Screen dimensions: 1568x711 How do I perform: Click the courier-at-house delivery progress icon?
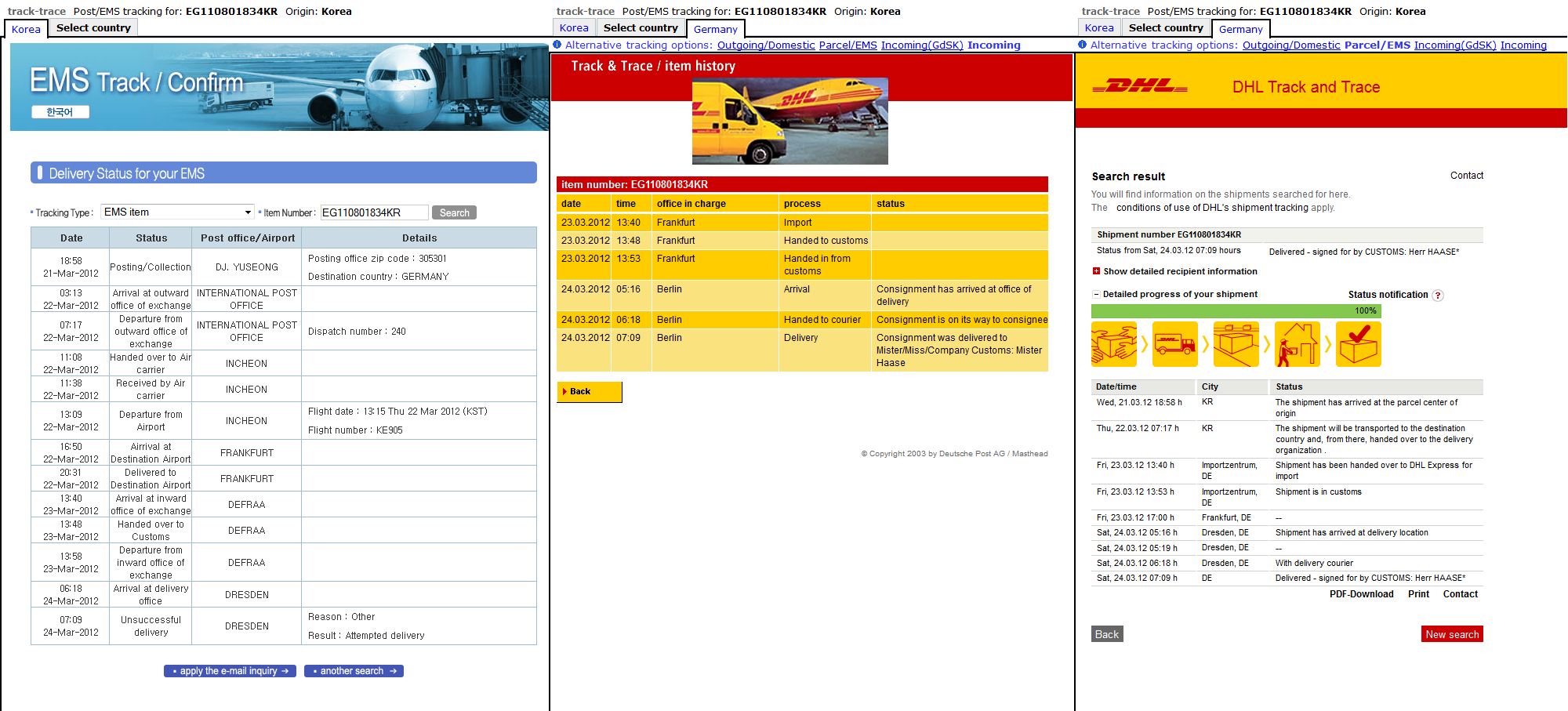pos(1297,344)
